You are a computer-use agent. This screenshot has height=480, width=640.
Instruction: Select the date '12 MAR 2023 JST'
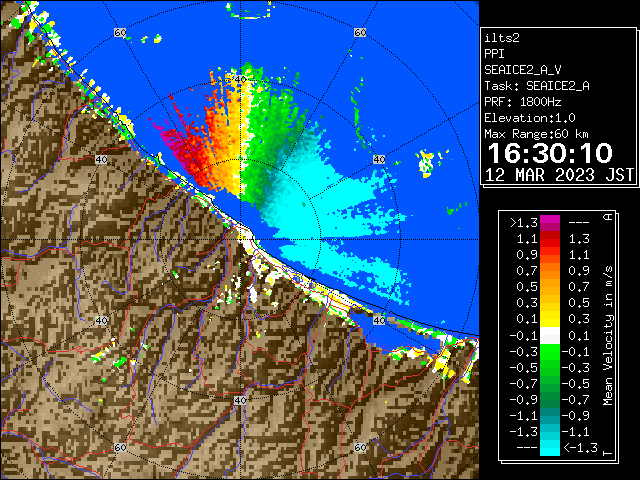[x=559, y=175]
